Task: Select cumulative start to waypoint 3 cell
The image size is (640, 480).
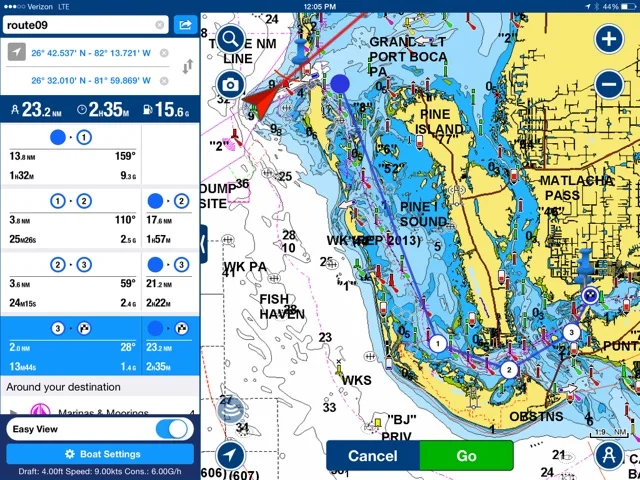Action: [170, 283]
